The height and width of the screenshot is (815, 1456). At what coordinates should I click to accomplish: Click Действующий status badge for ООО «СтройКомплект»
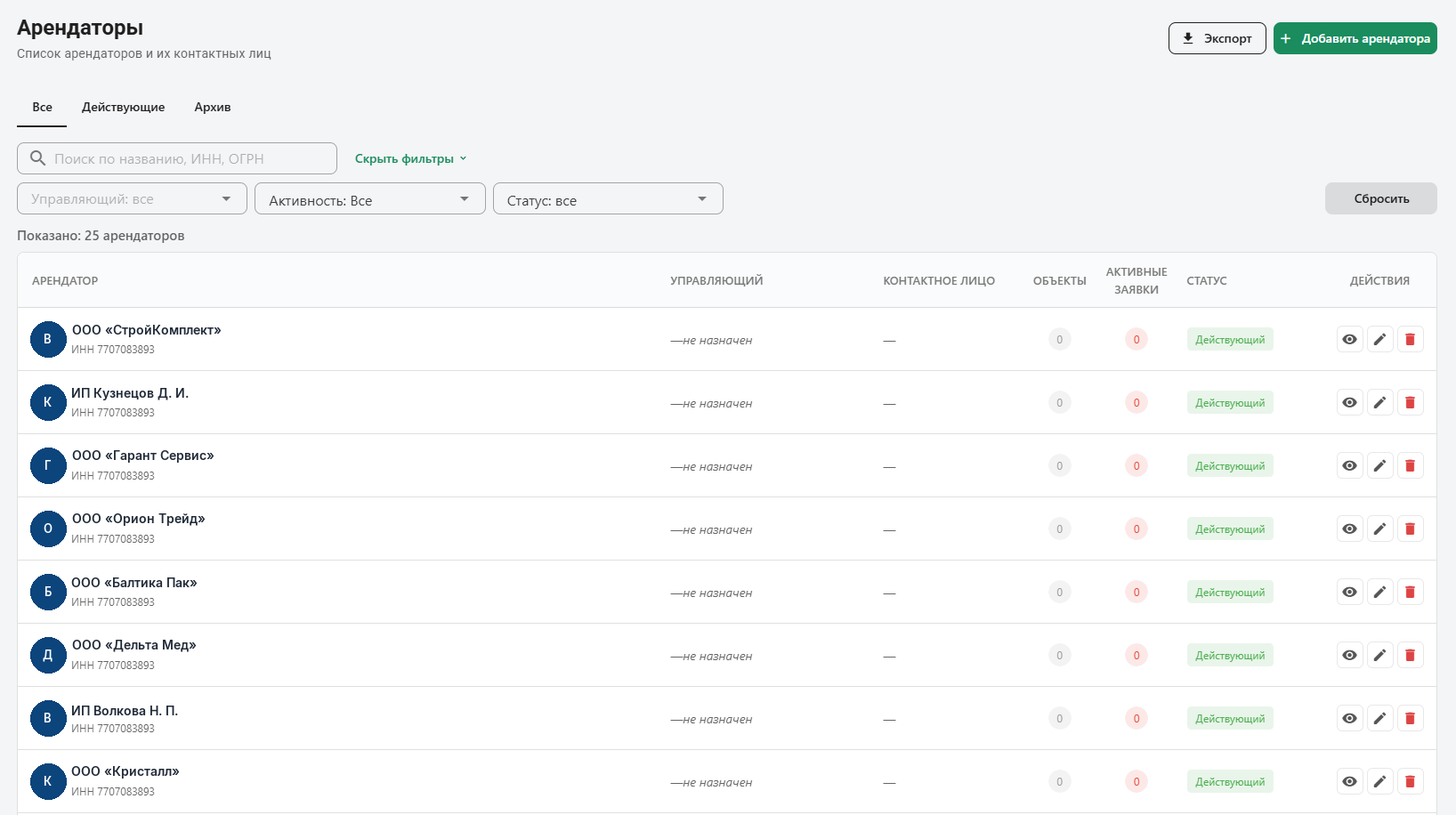1230,339
